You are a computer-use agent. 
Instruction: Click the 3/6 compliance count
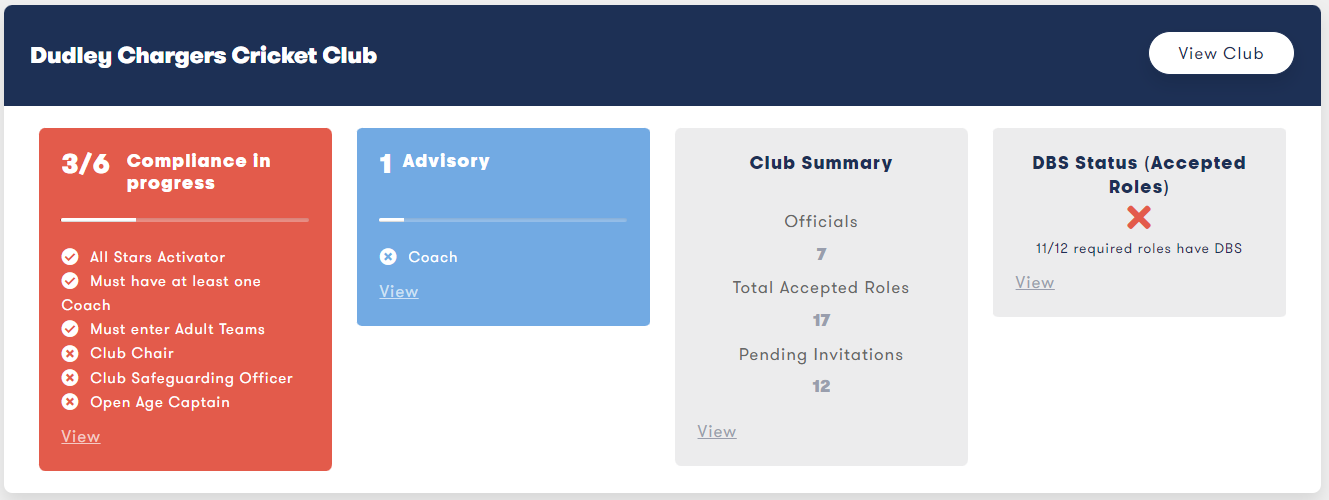pos(86,164)
